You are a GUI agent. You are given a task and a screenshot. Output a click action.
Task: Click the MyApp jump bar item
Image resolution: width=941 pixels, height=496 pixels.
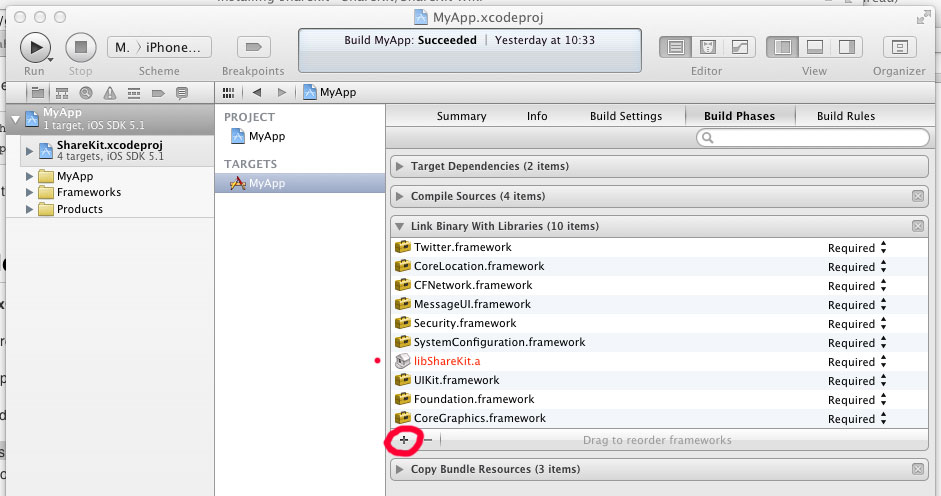[330, 92]
